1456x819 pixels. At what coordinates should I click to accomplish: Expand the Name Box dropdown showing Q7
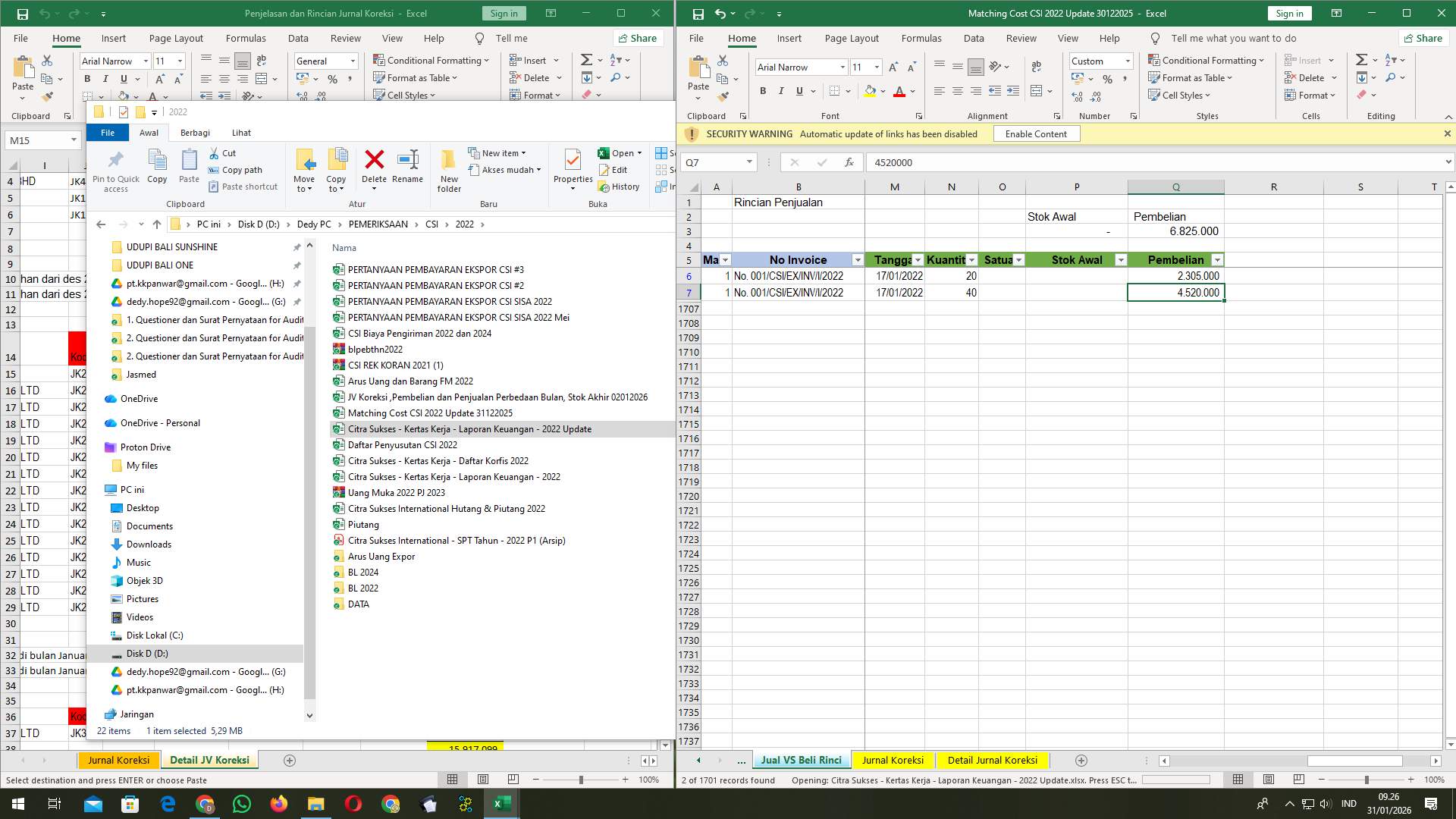coord(749,162)
